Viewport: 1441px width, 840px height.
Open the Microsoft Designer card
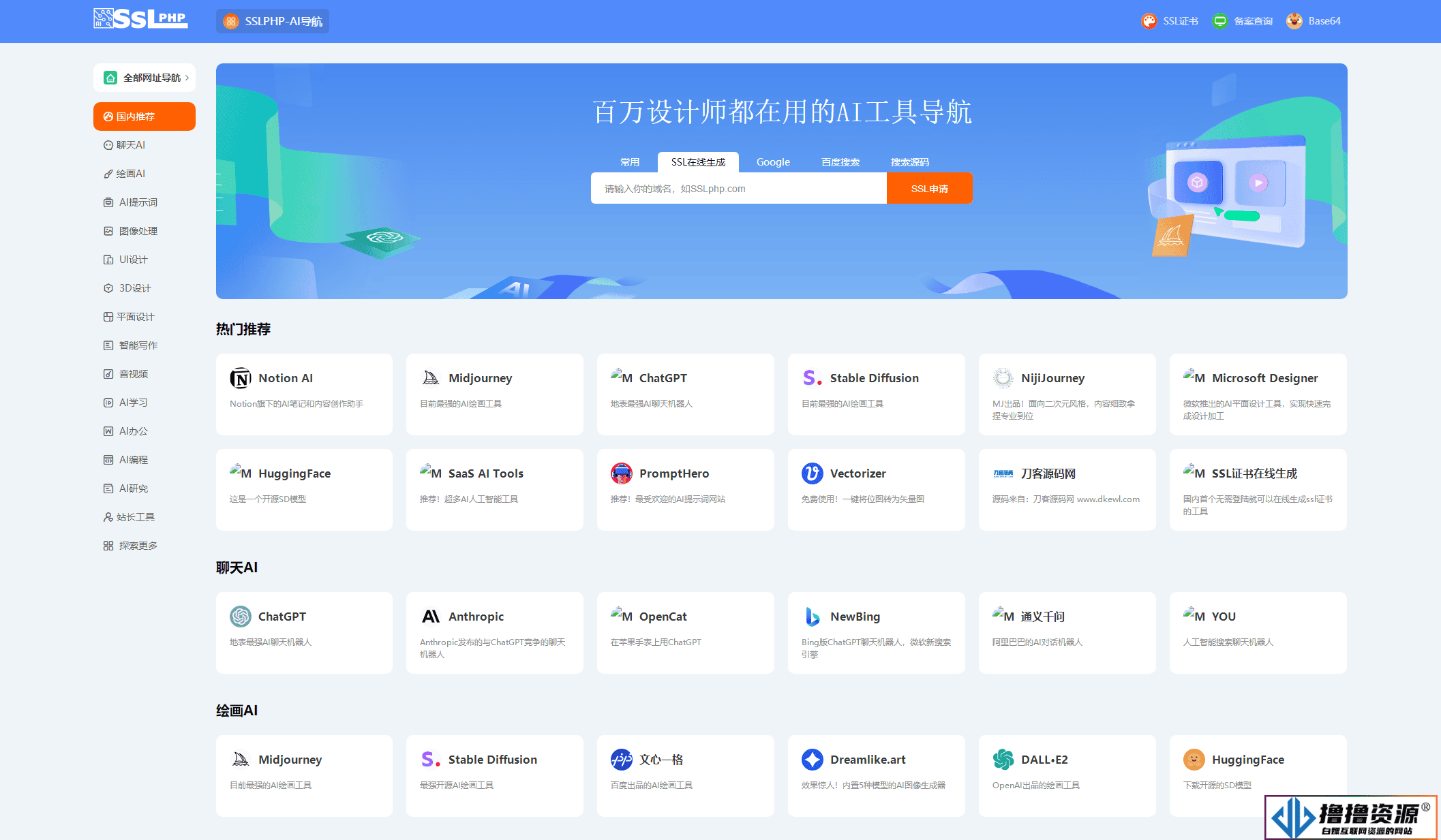(1258, 394)
